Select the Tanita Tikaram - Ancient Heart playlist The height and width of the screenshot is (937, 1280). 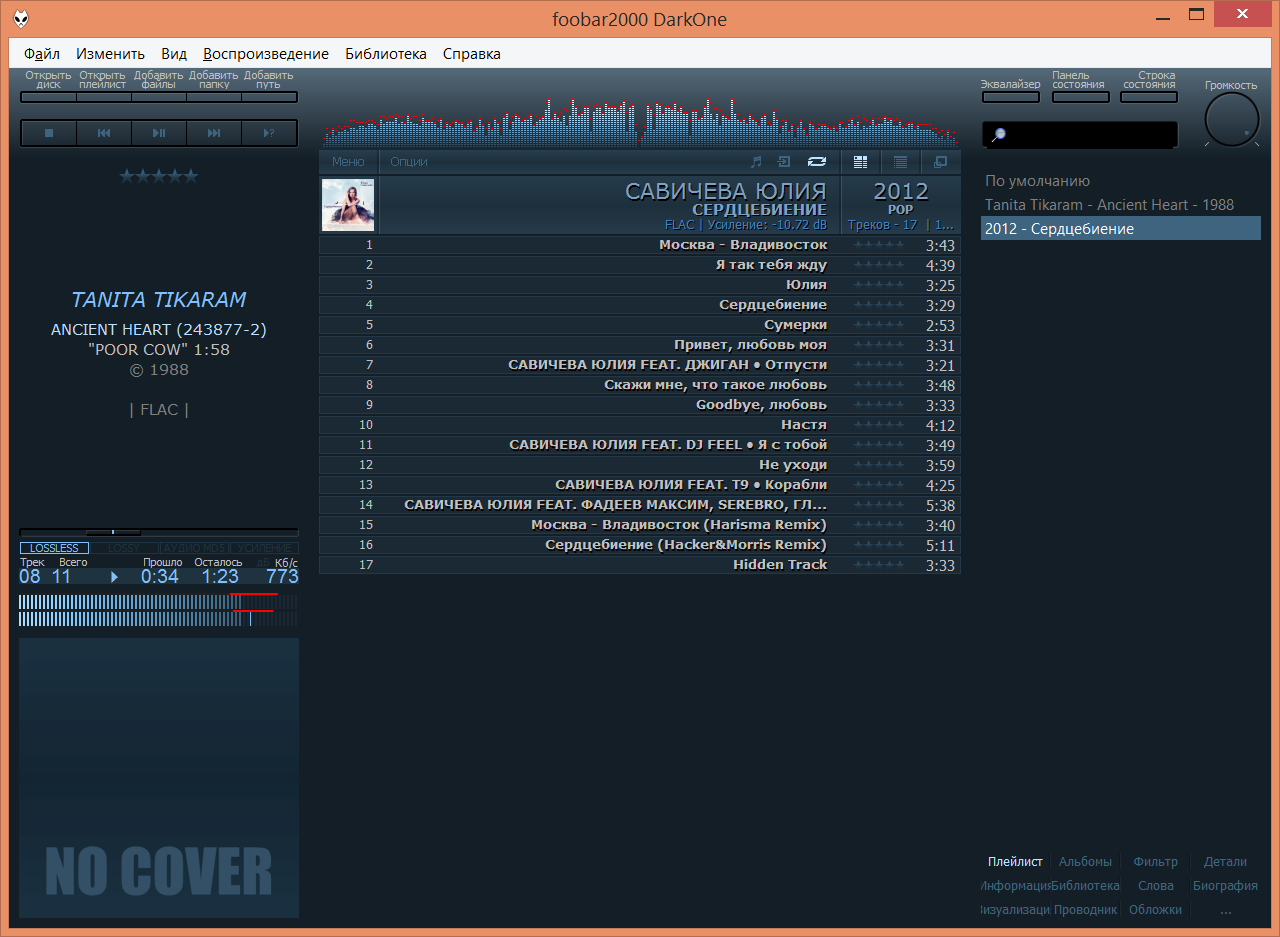pyautogui.click(x=1109, y=205)
